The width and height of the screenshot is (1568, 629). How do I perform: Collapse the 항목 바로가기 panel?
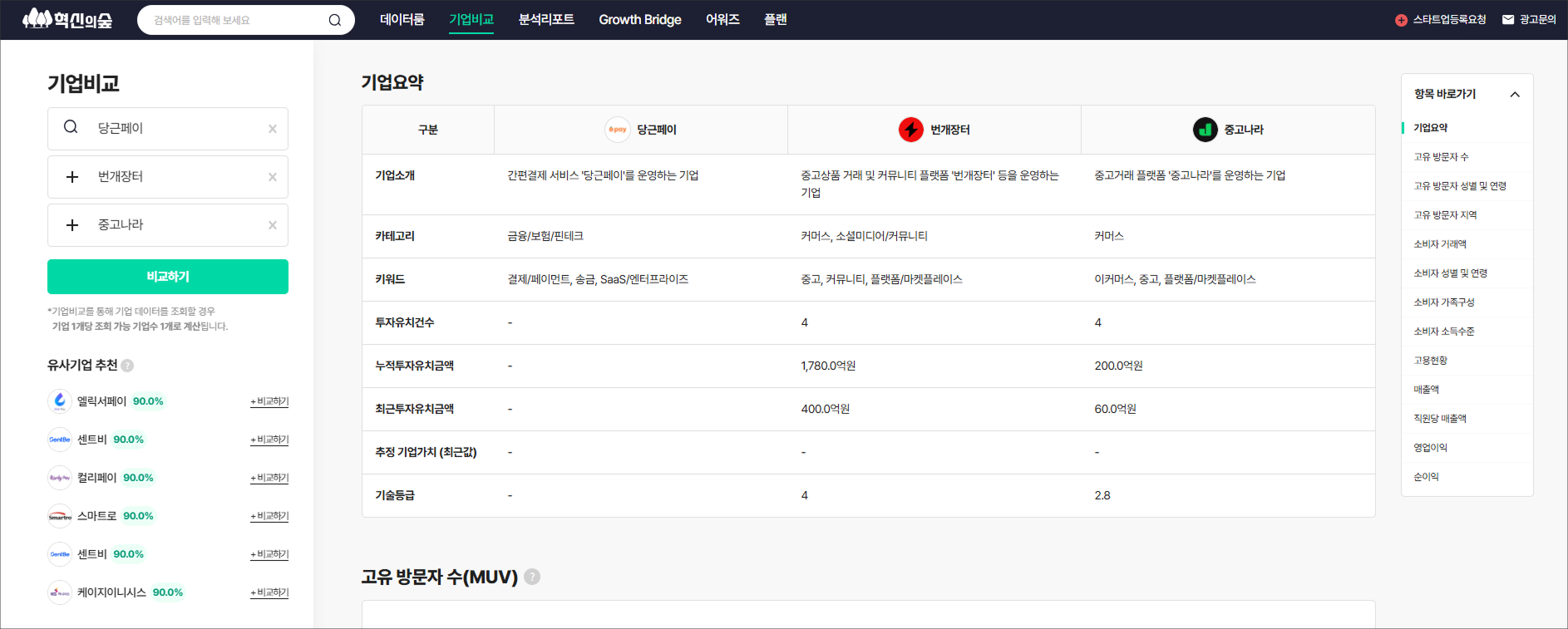[1515, 95]
